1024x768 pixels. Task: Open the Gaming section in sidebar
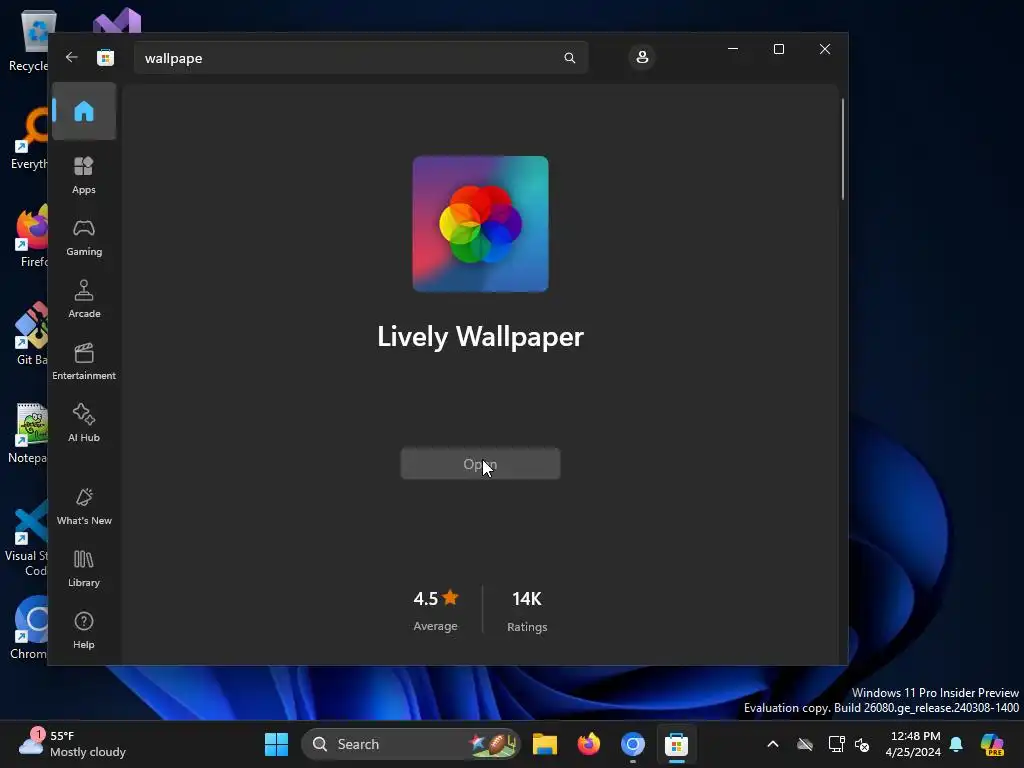[x=84, y=237]
